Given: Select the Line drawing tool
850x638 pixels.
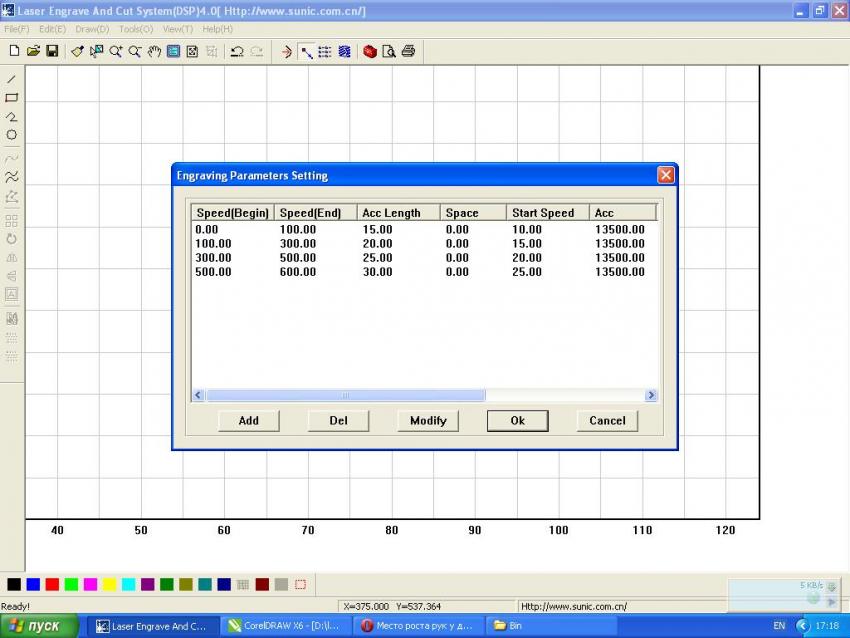Looking at the screenshot, I should (12, 79).
